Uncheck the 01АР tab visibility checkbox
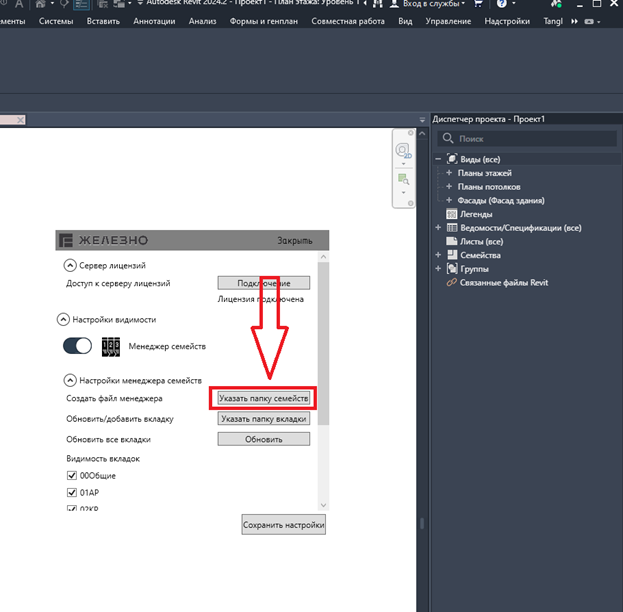 pyautogui.click(x=72, y=492)
